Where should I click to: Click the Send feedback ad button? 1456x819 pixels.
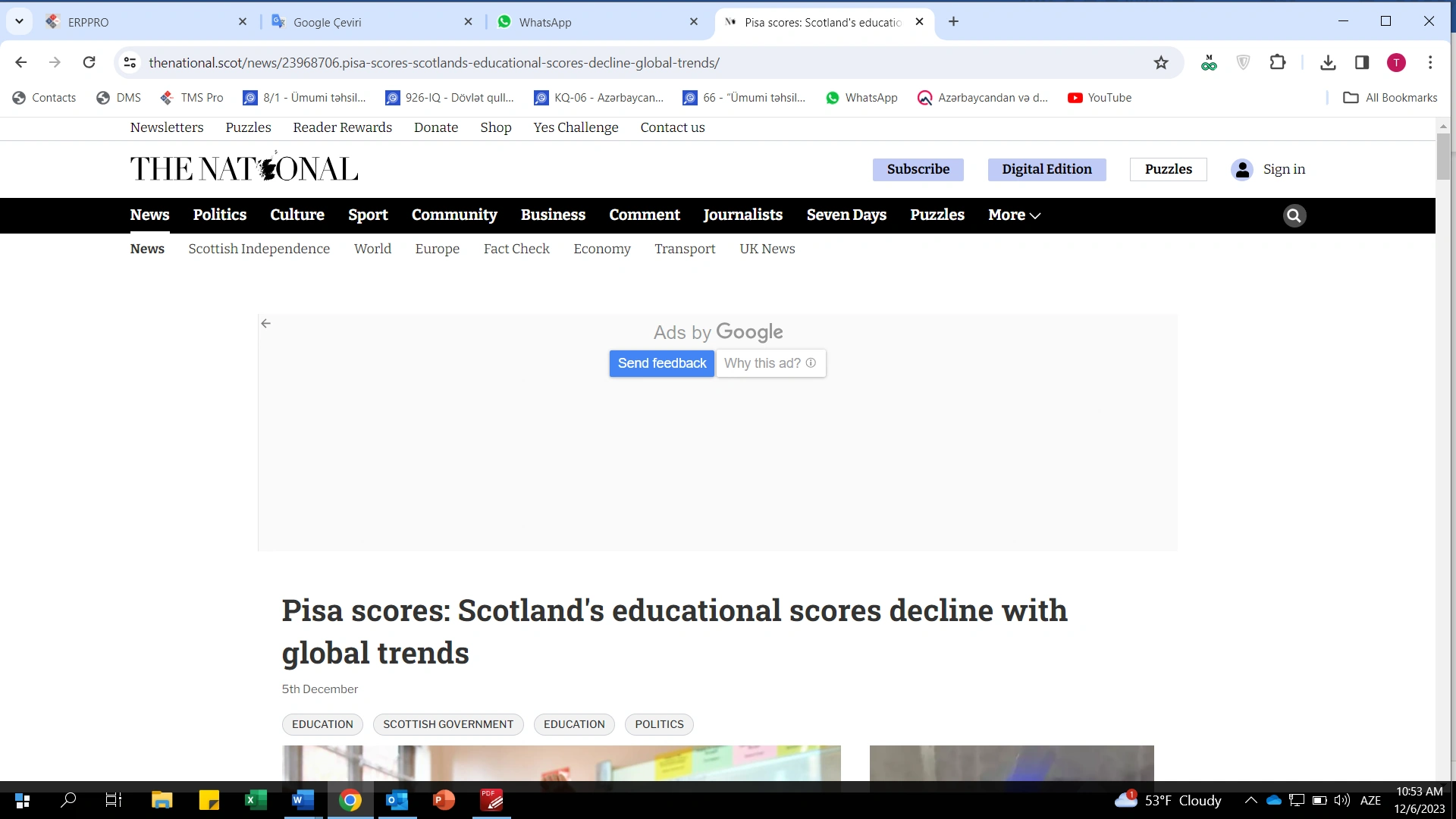662,363
